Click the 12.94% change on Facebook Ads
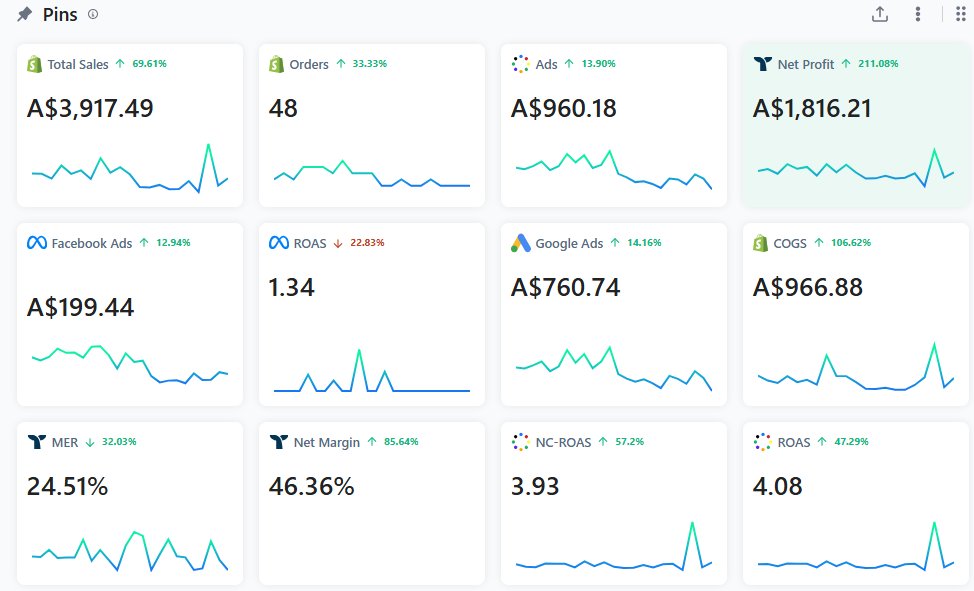The height and width of the screenshot is (591, 974). pyautogui.click(x=173, y=242)
